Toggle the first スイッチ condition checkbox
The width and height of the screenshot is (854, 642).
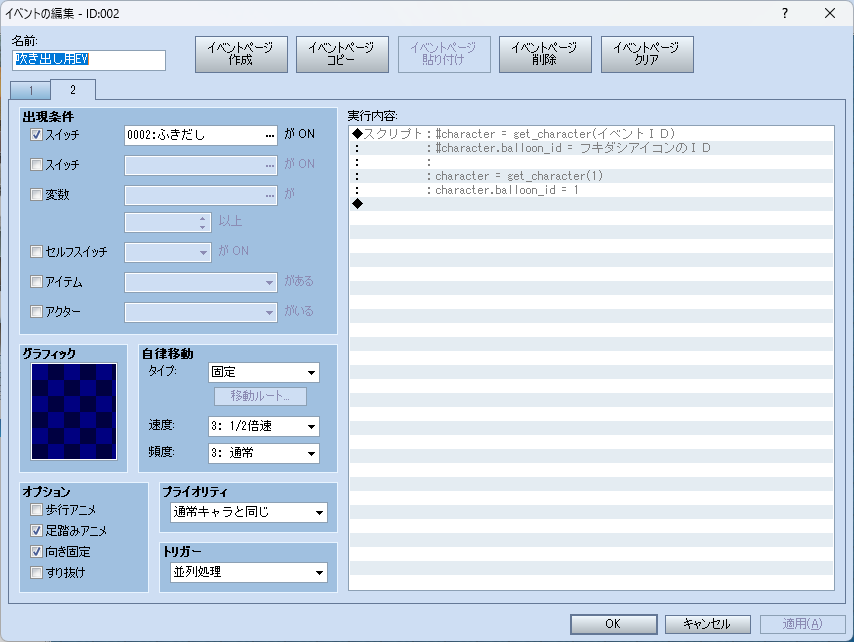tap(36, 134)
